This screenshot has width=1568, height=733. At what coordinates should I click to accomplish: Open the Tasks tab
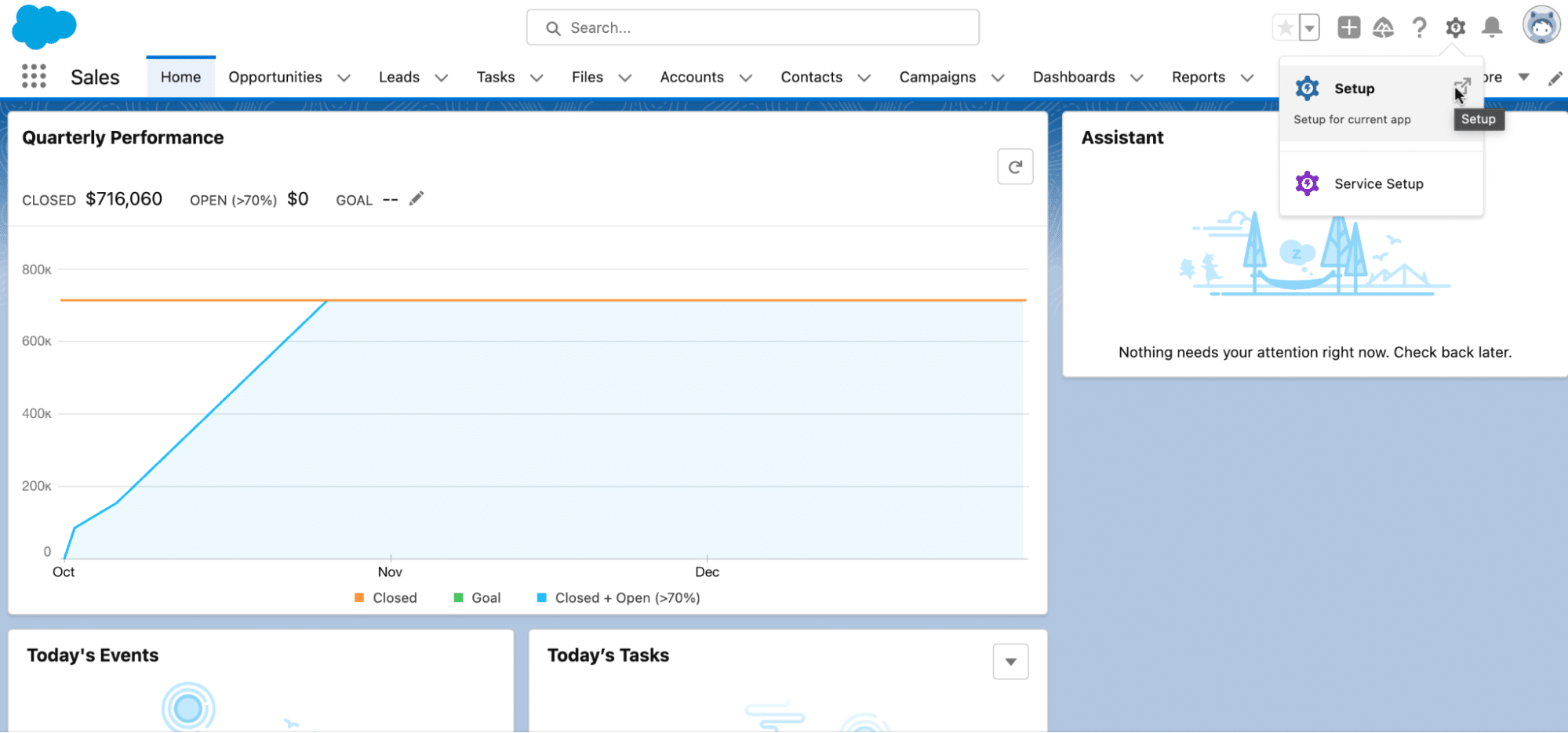click(x=496, y=77)
